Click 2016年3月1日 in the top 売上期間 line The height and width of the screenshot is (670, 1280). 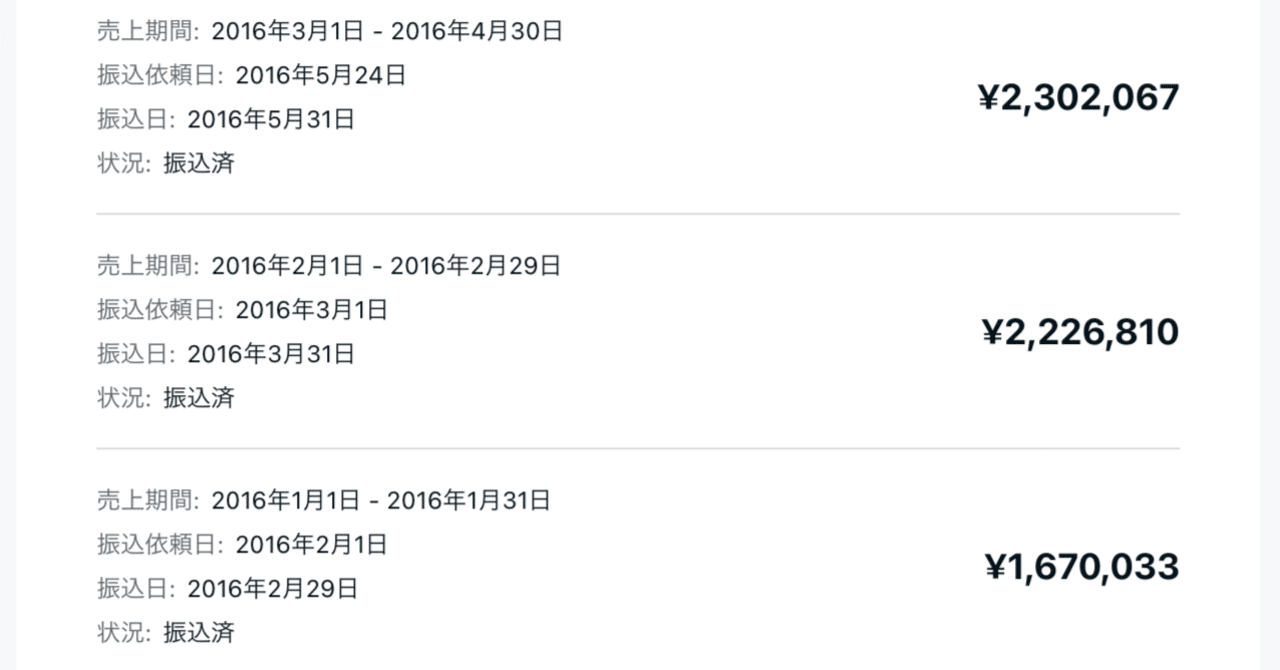287,31
